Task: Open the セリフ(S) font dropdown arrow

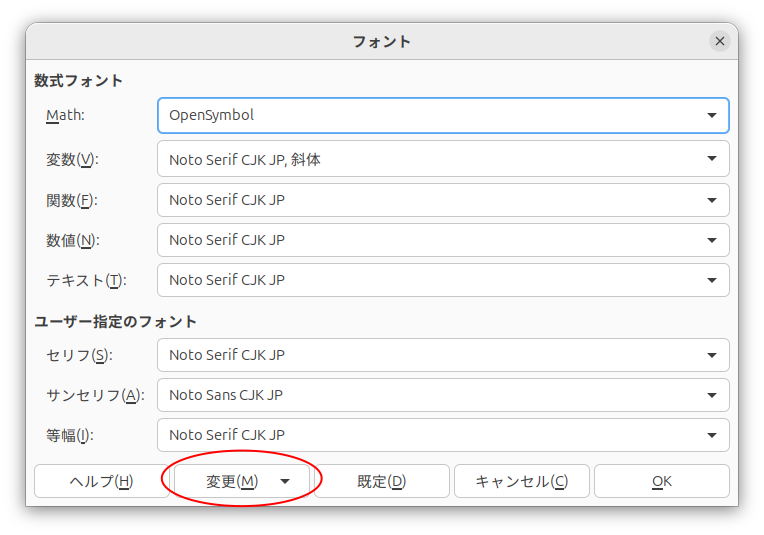Action: [711, 355]
